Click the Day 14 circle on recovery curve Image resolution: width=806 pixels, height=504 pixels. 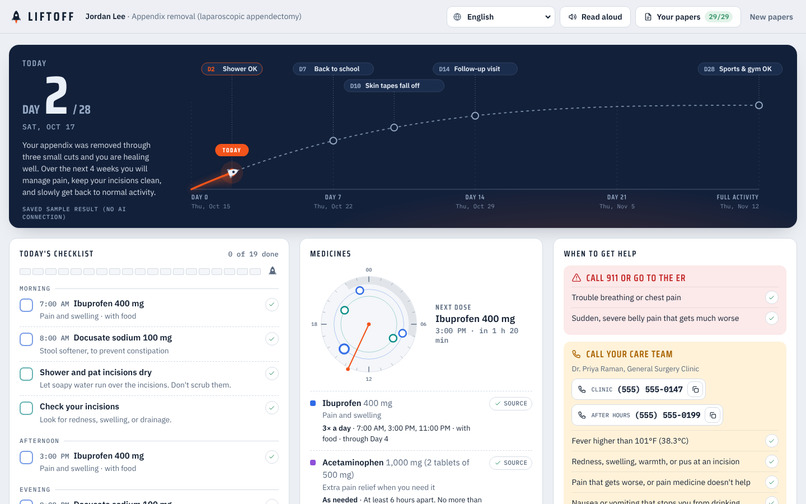475,116
